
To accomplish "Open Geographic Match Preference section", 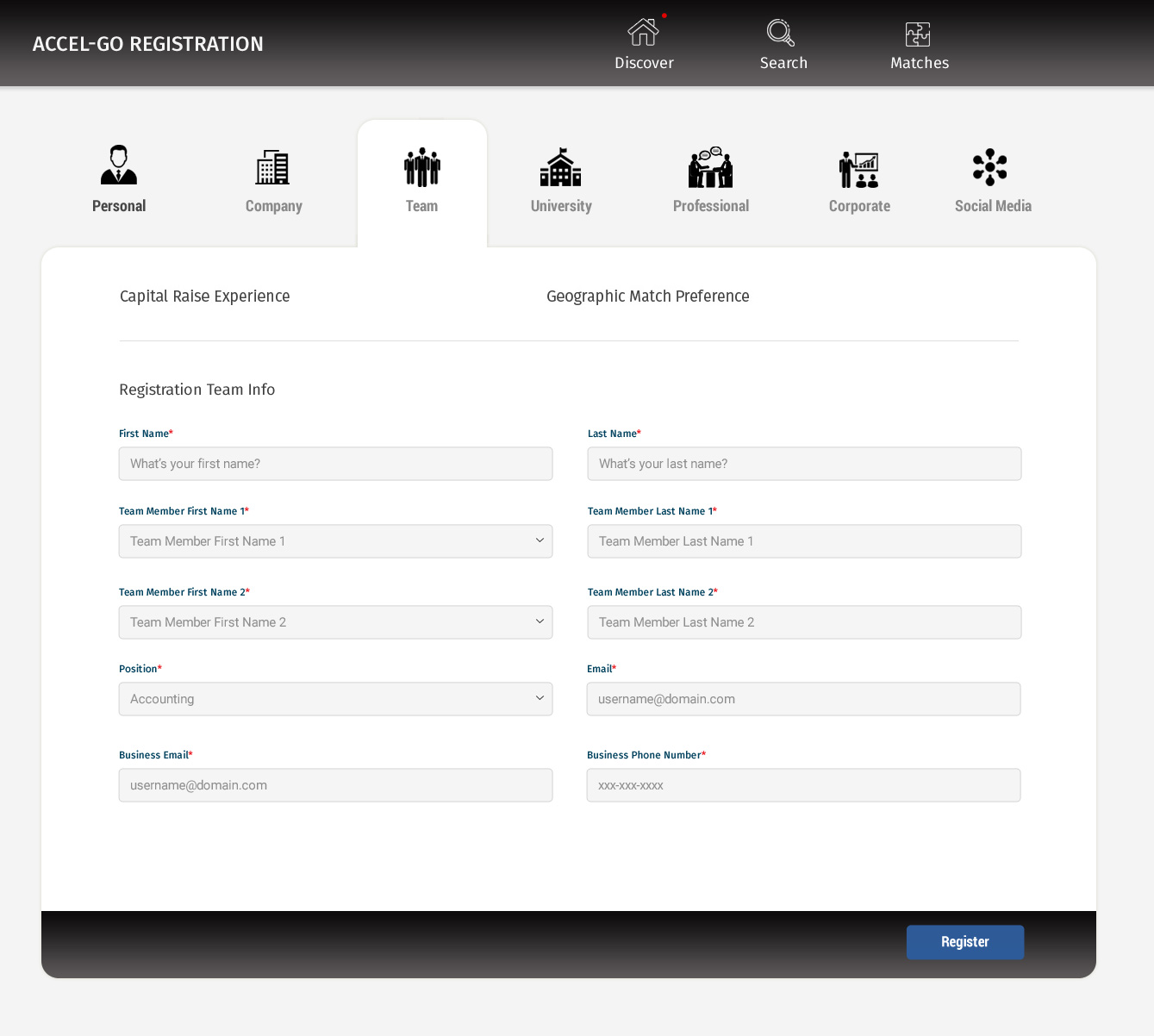I will (647, 296).
